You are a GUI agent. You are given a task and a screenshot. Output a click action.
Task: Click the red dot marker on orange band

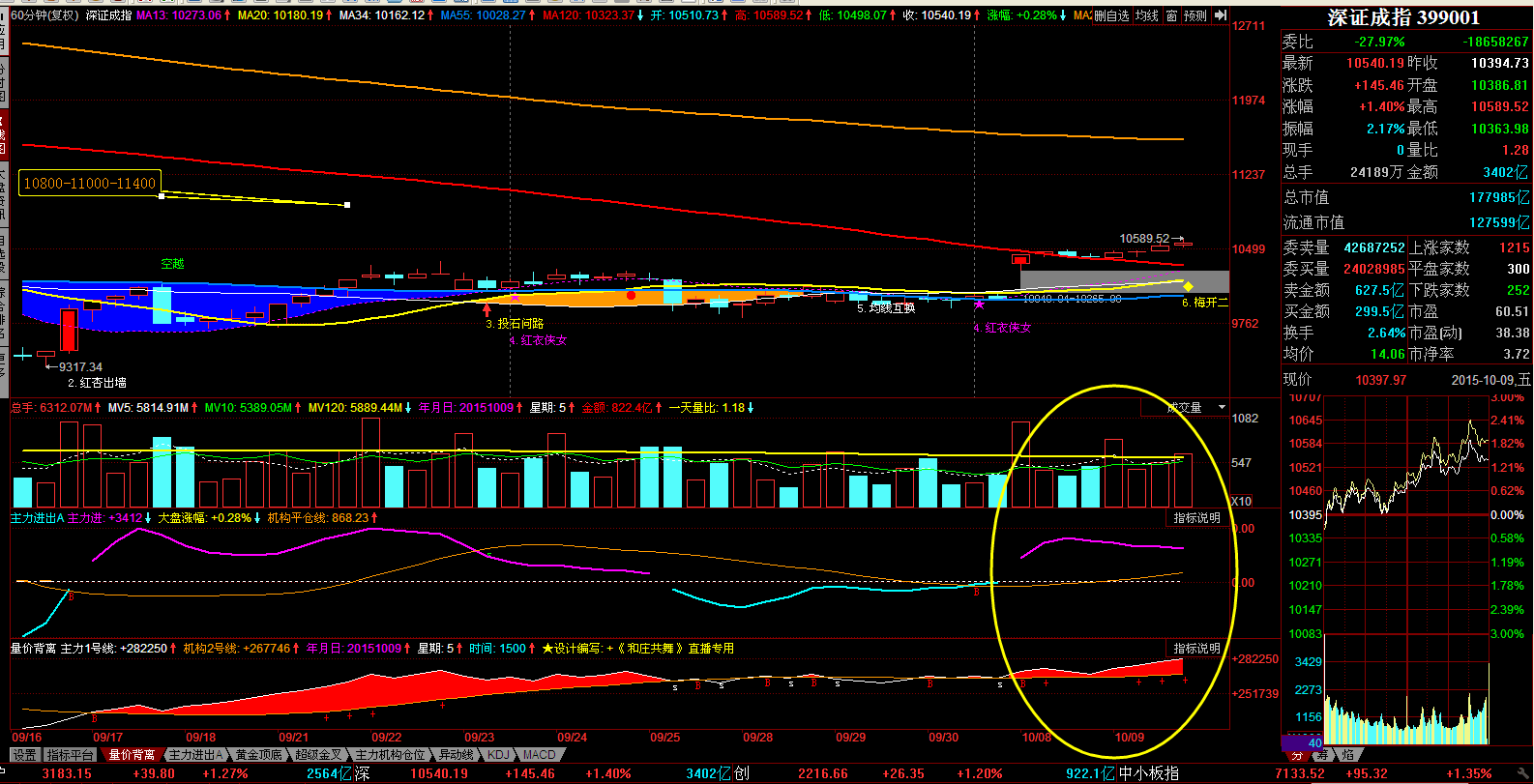point(631,295)
